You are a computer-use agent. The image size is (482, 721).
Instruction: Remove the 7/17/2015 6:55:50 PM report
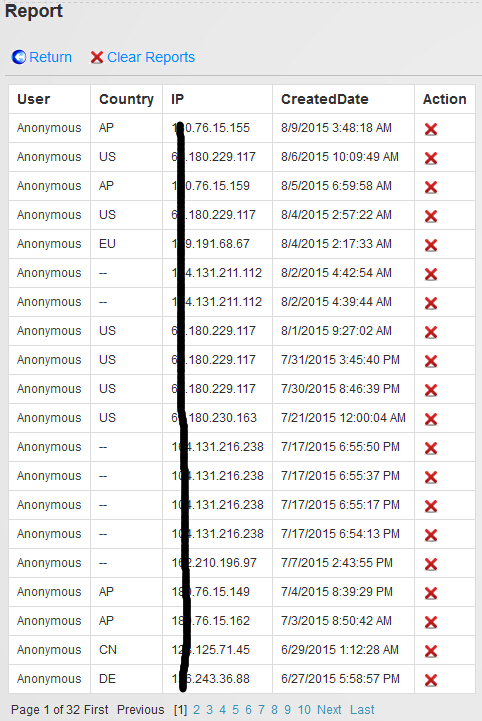pos(431,447)
